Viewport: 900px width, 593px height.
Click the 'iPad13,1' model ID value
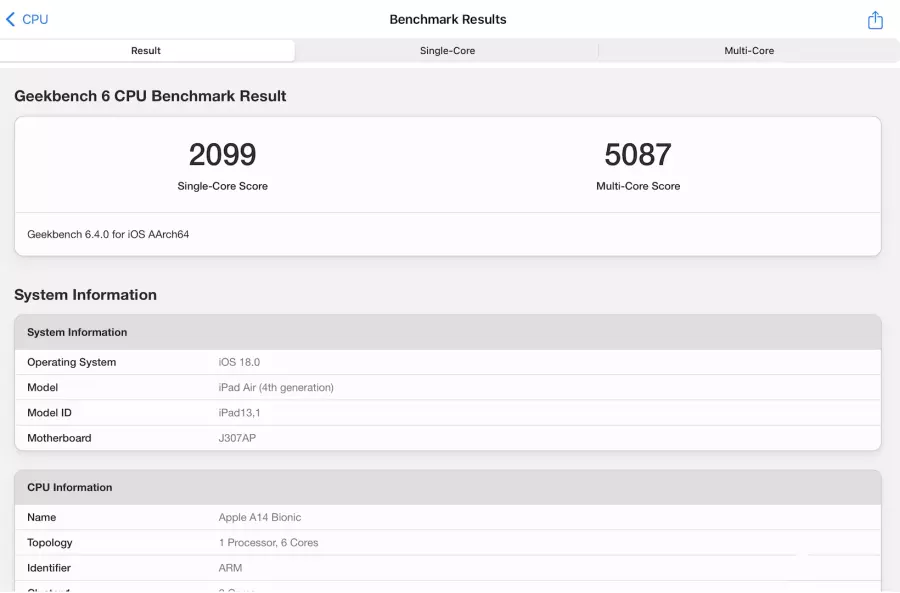pos(239,413)
